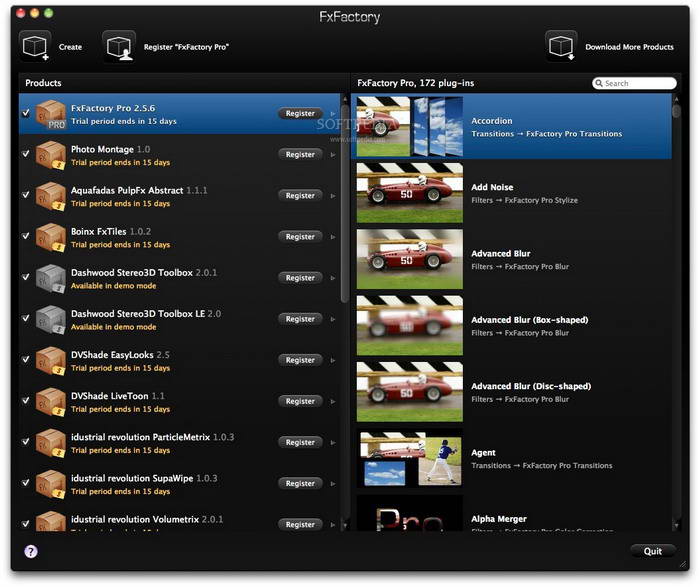Expand arrow next to Aquafadas PulpFx Register
This screenshot has height=587, width=700.
coord(333,196)
